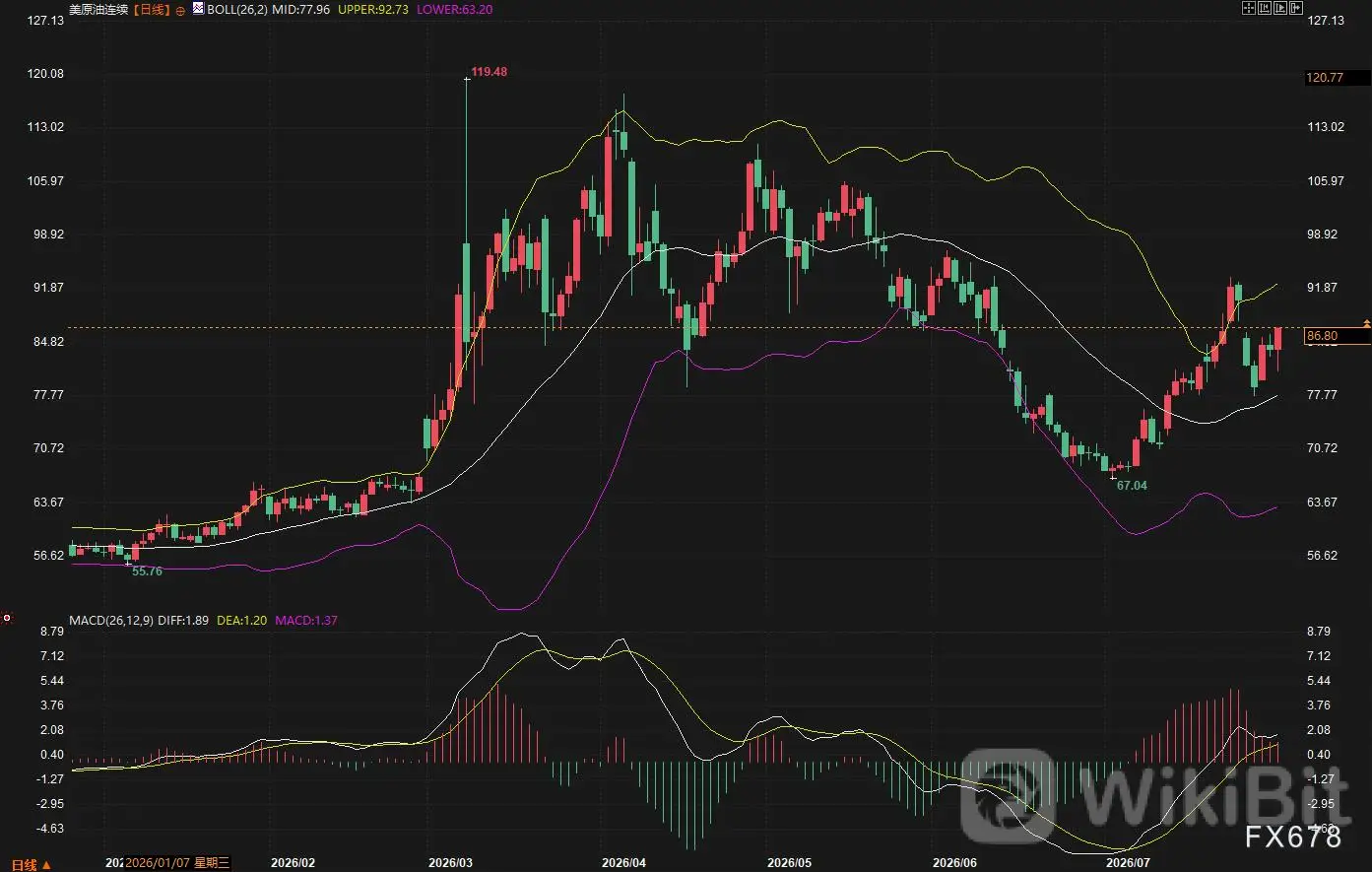Click the 8.79 label on the left MACD axis
This screenshot has height=872, width=1372.
(53, 631)
